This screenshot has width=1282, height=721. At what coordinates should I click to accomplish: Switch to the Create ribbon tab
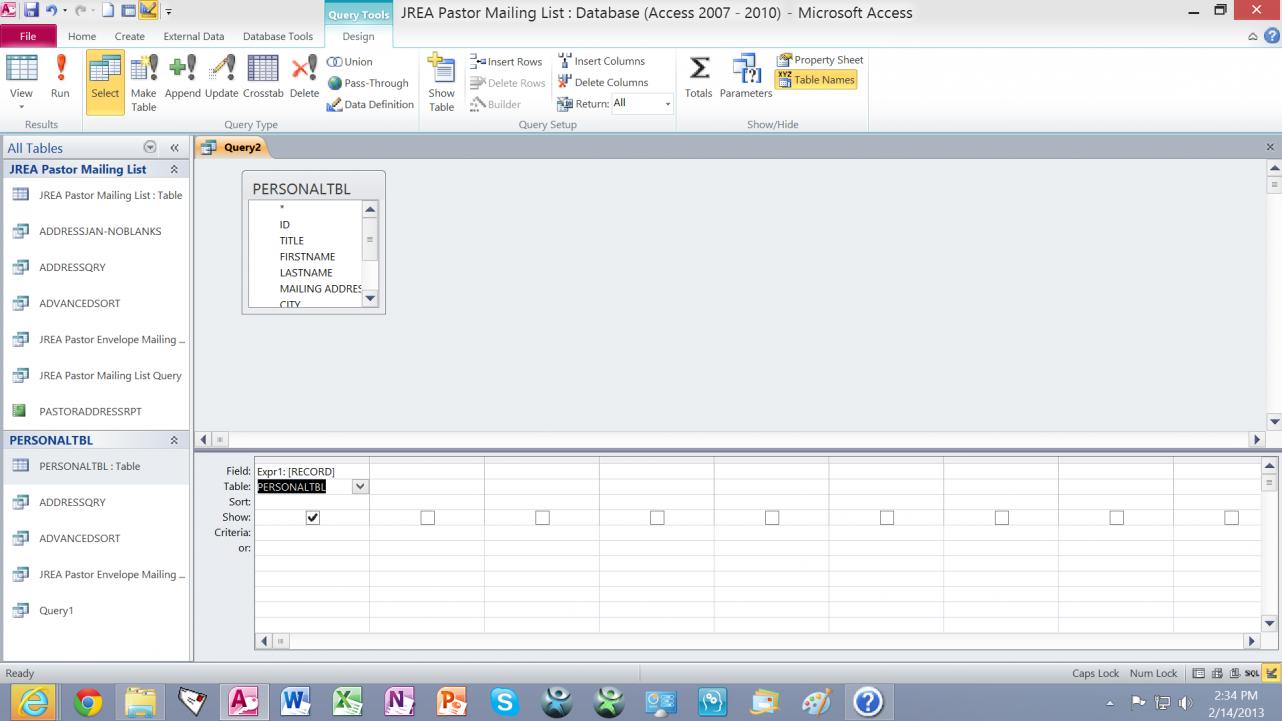click(x=130, y=36)
